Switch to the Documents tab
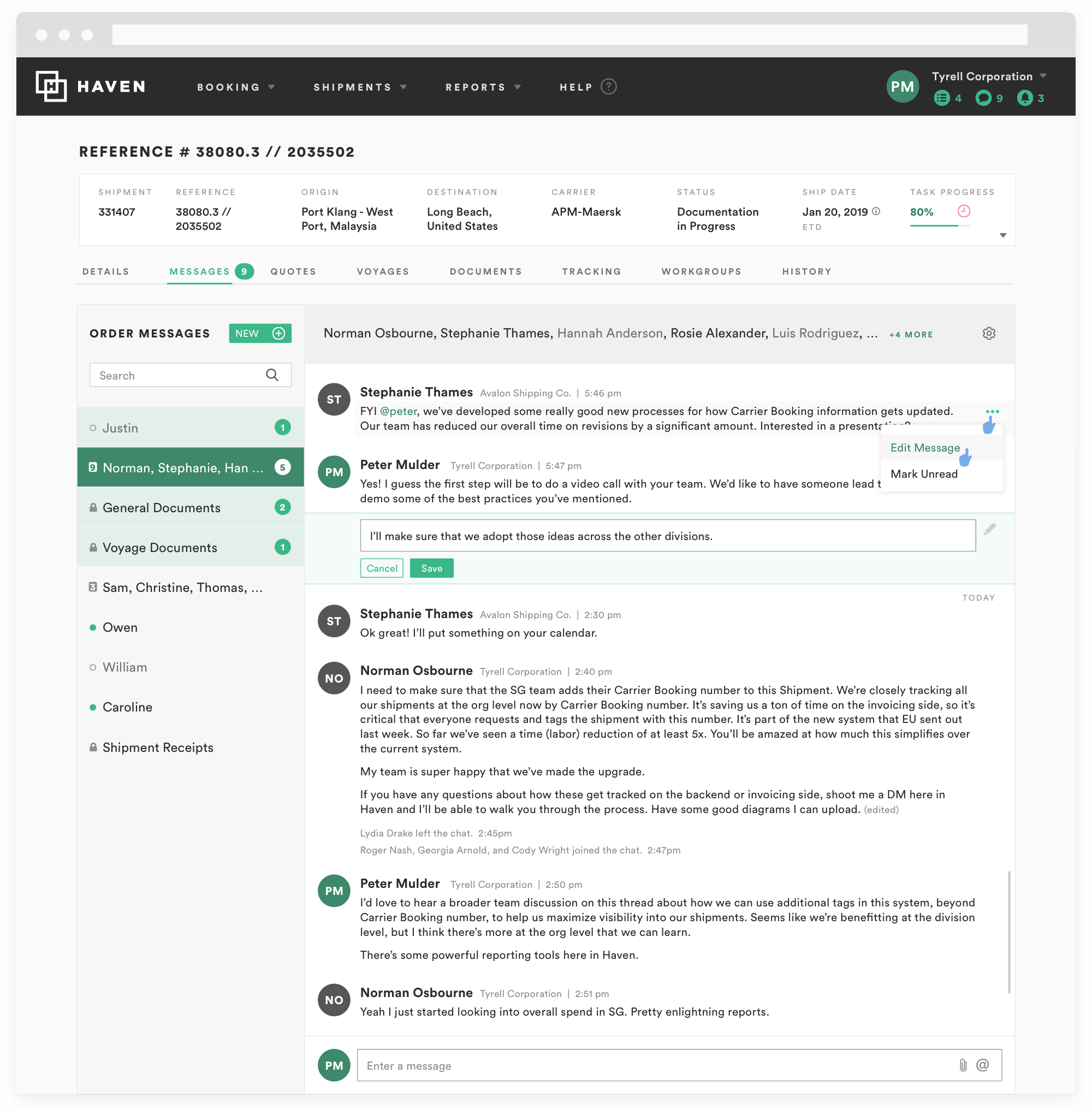This screenshot has height=1115, width=1092. pos(486,271)
